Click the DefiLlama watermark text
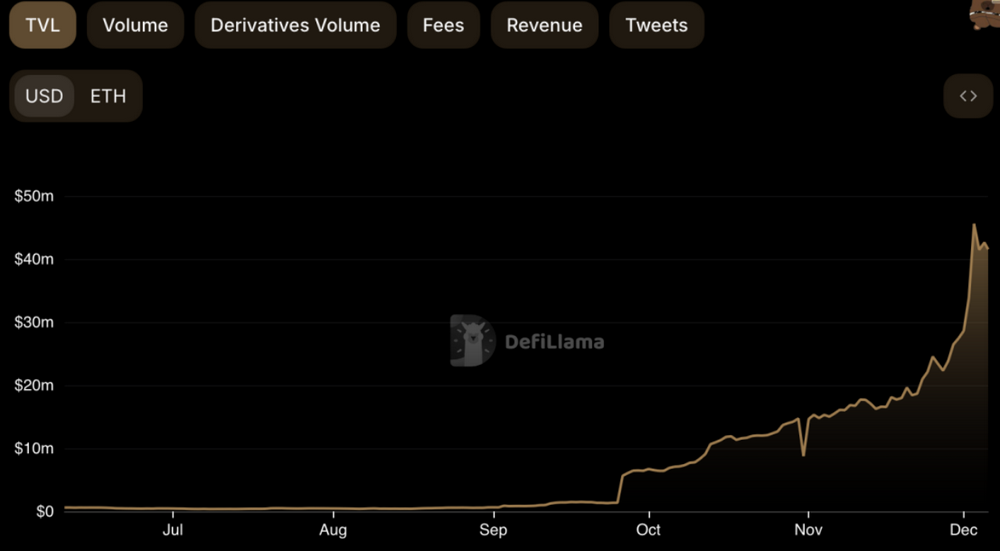 554,342
